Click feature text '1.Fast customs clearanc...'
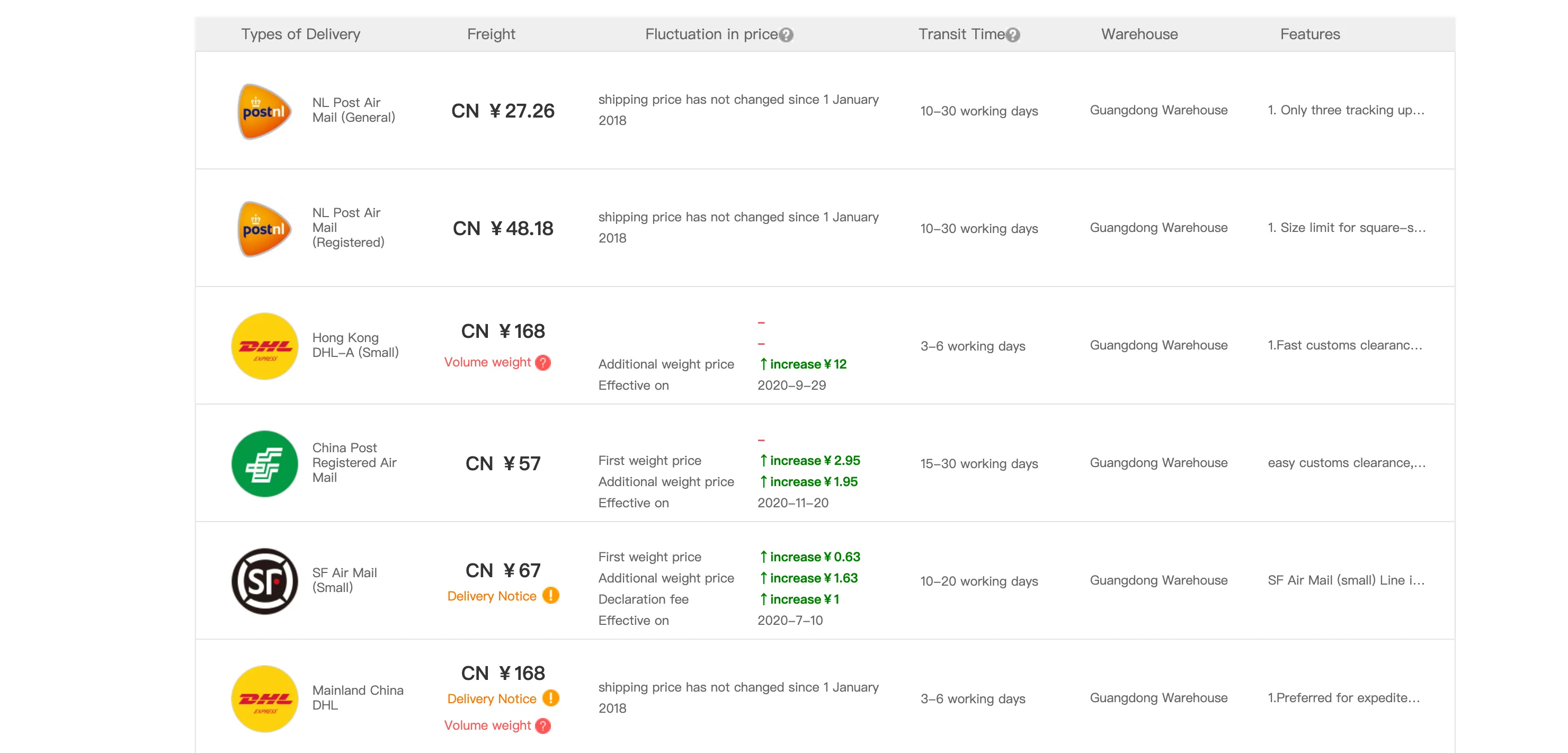Viewport: 1568px width, 753px height. point(1344,345)
